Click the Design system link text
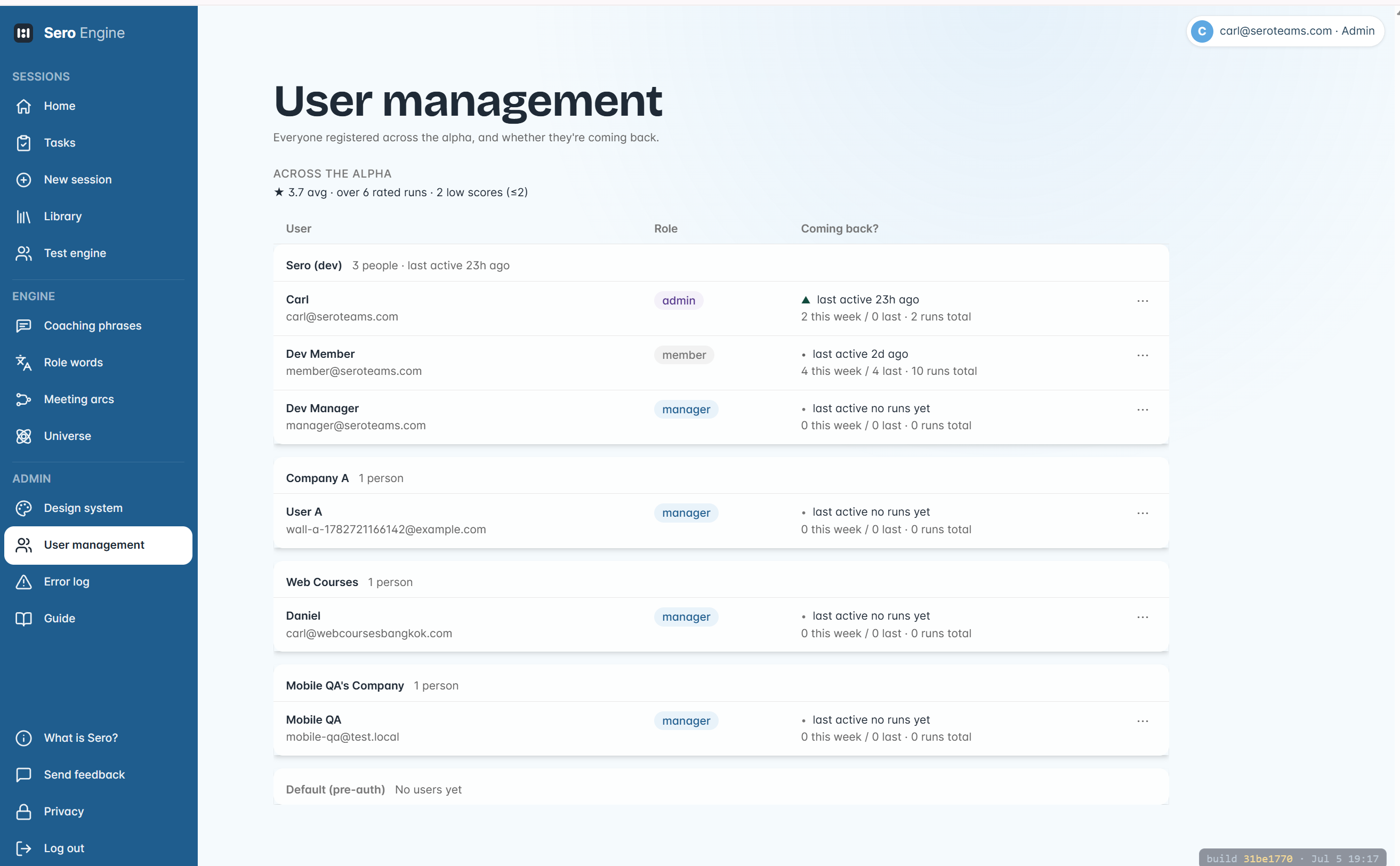This screenshot has width=1400, height=866. click(83, 508)
